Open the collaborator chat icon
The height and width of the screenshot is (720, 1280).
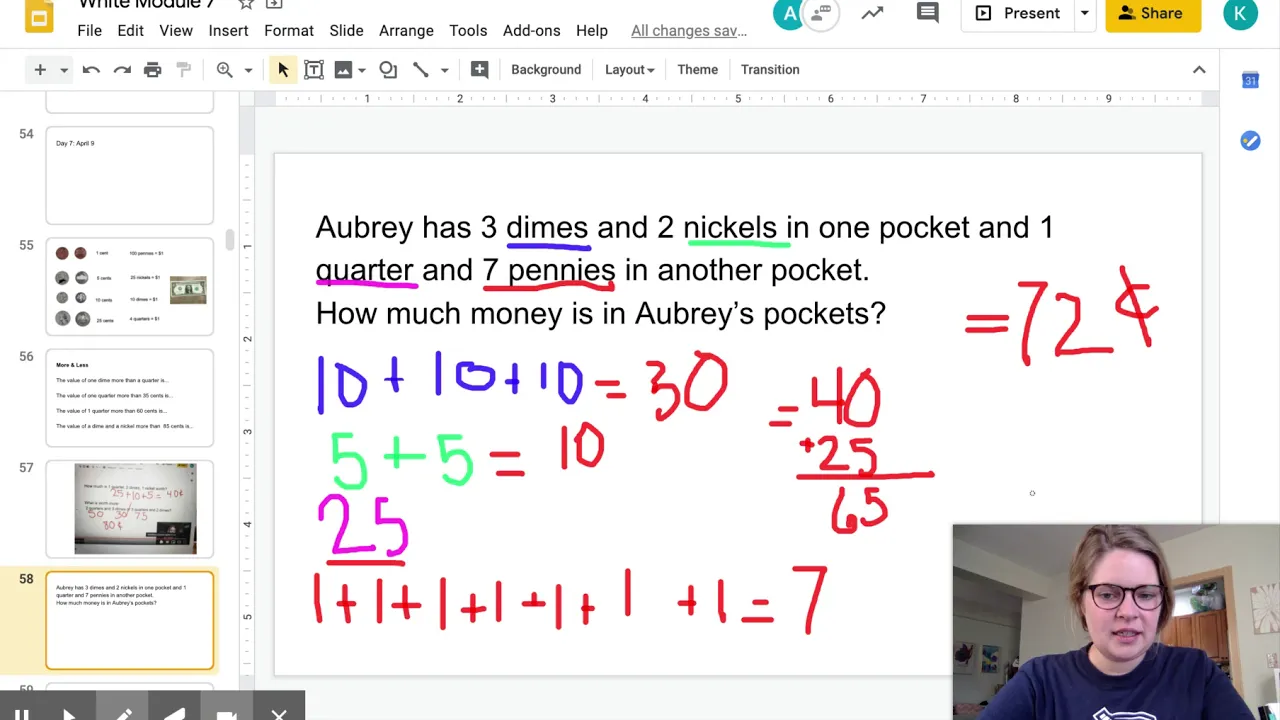click(821, 14)
